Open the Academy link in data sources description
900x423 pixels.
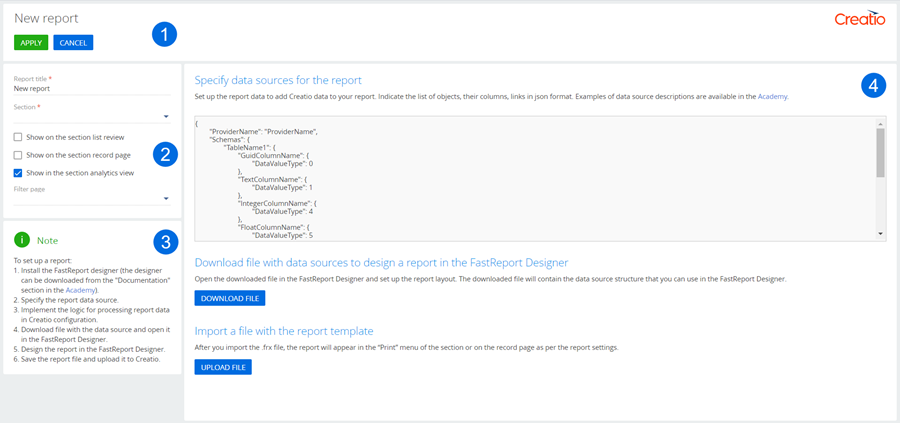[772, 97]
